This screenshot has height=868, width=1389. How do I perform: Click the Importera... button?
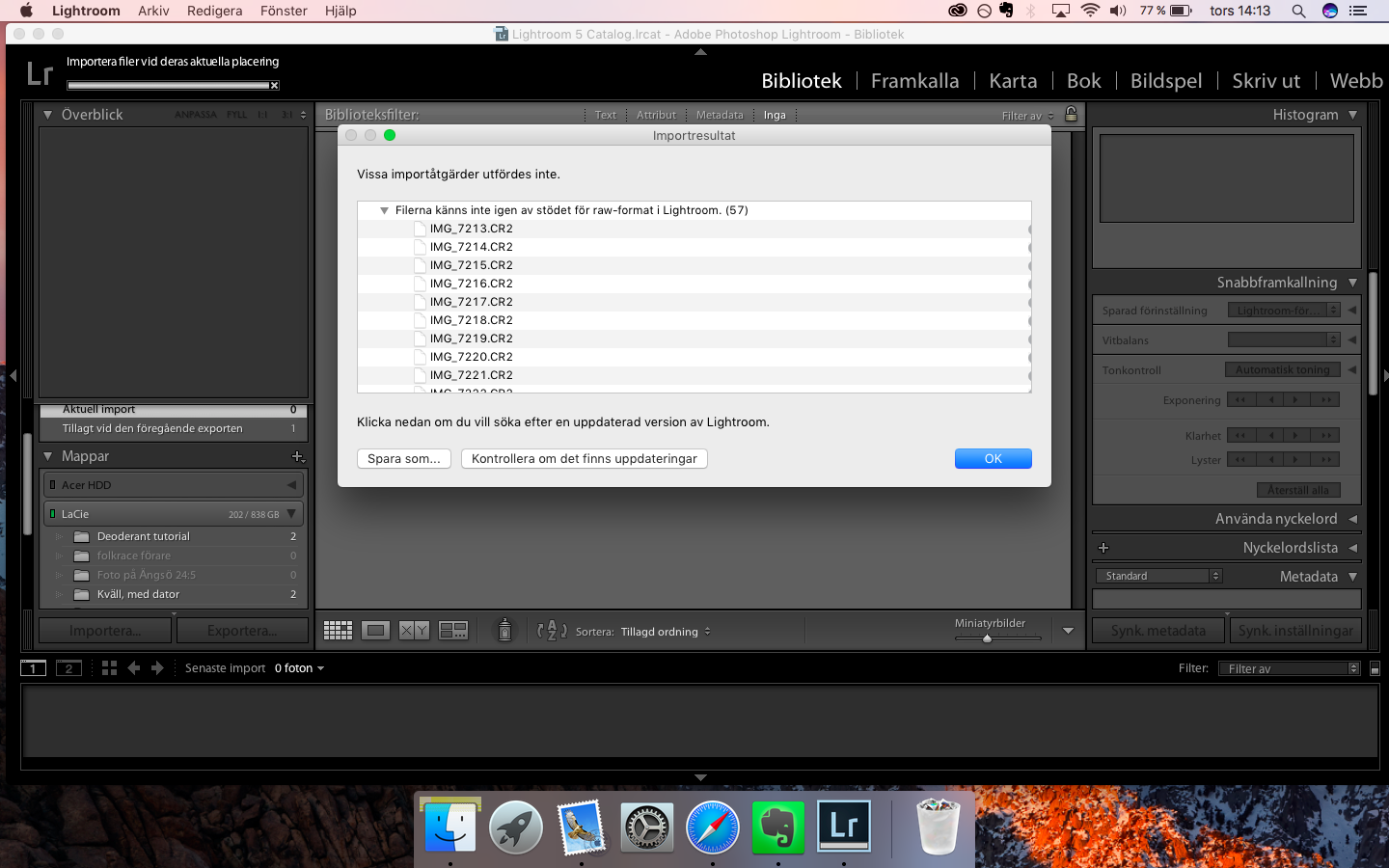tap(105, 631)
